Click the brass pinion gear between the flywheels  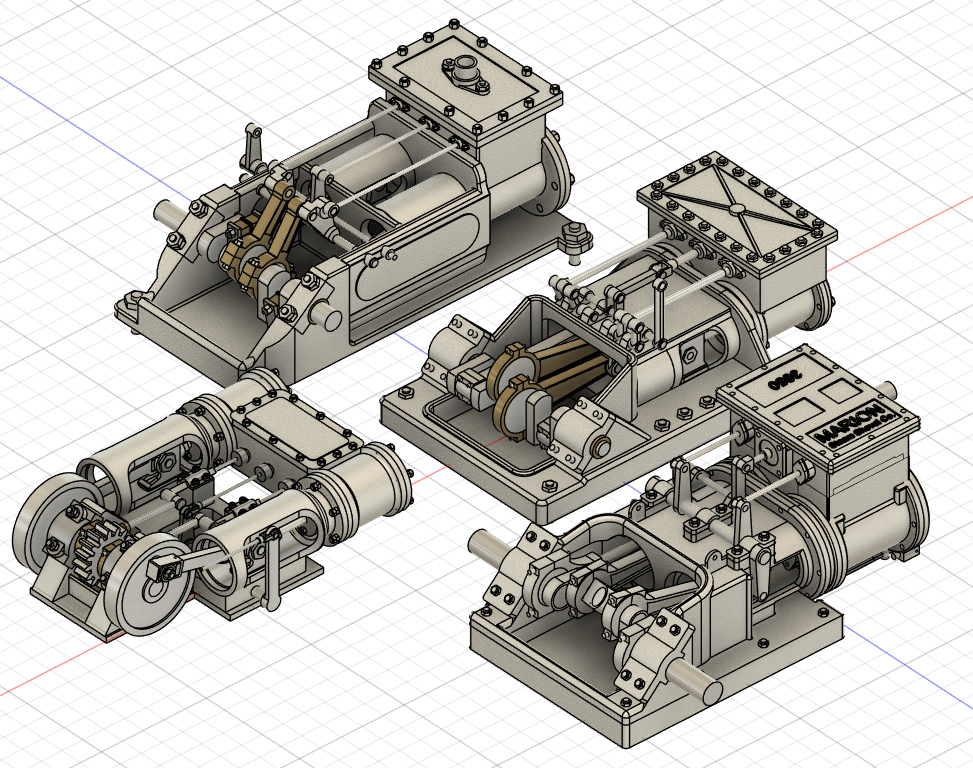[100, 550]
